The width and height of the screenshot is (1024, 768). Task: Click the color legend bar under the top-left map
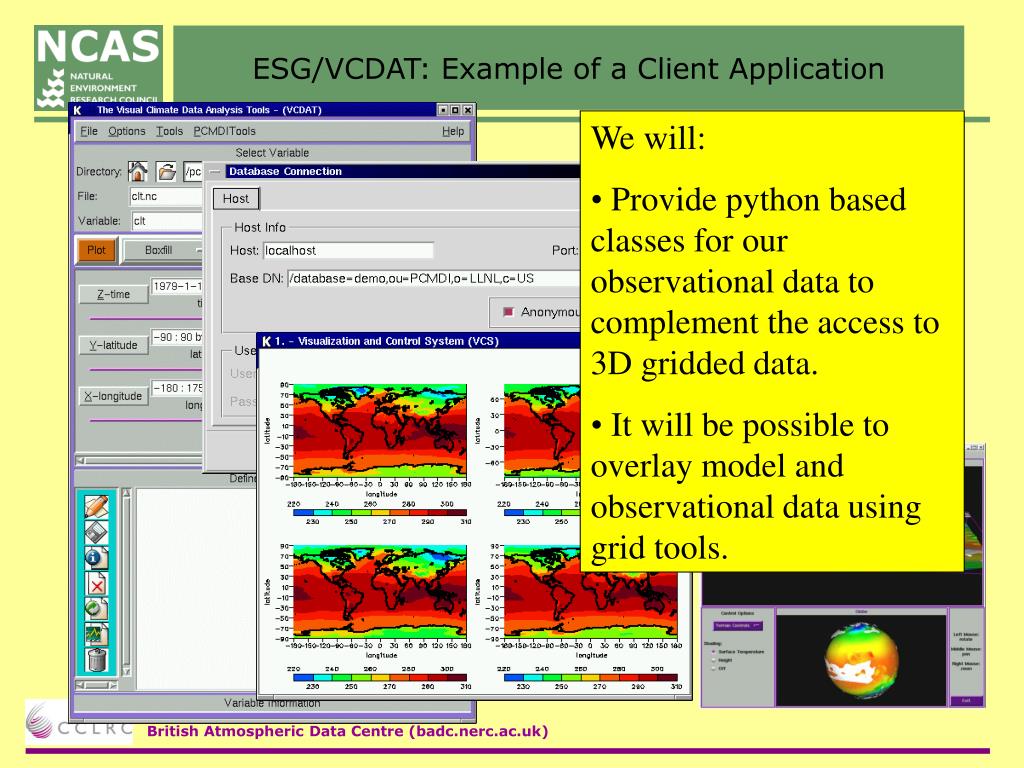(380, 513)
